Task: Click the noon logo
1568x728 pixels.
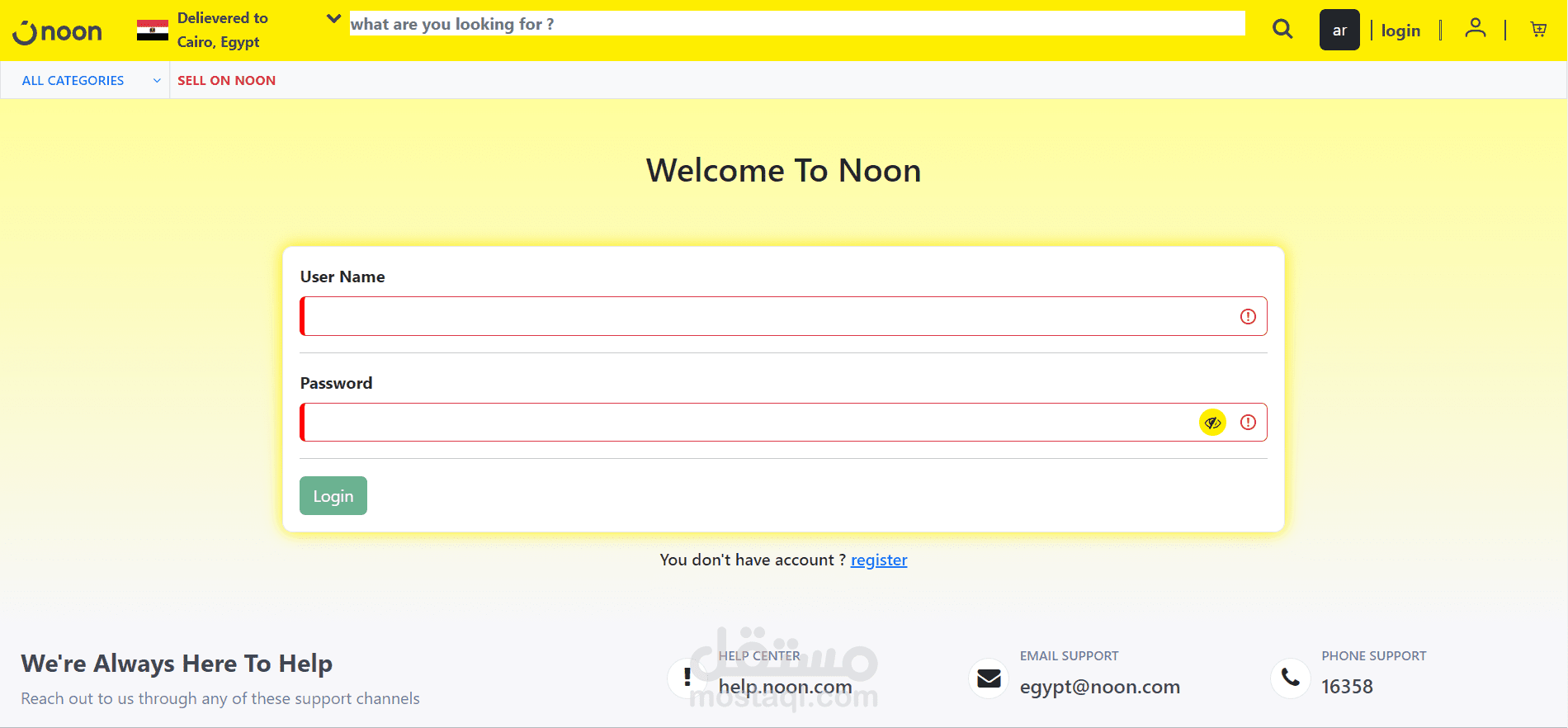Action: pos(57,31)
